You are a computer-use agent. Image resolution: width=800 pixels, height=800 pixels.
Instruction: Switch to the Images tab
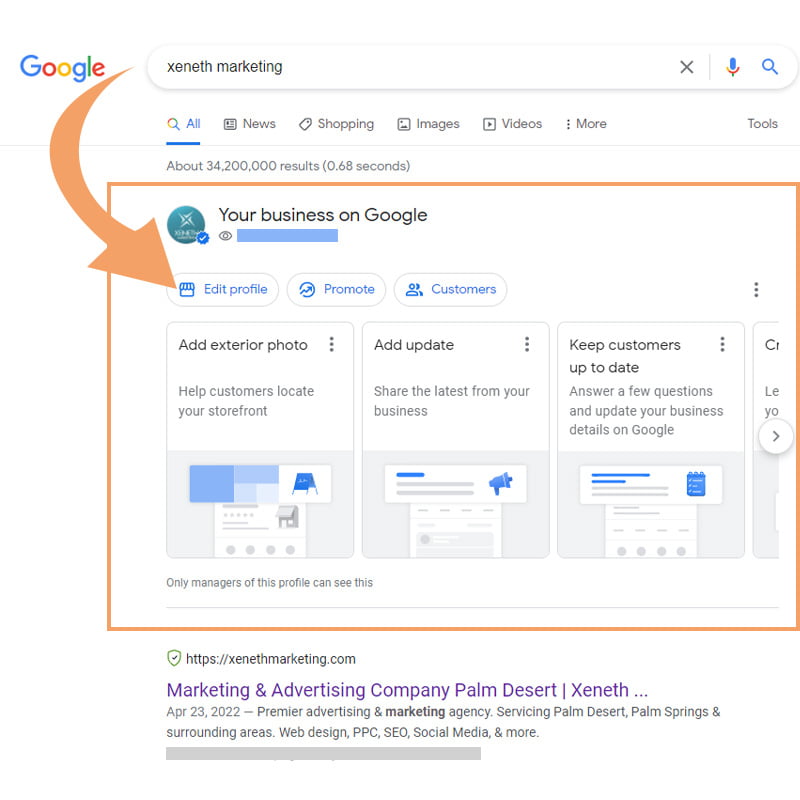click(428, 124)
